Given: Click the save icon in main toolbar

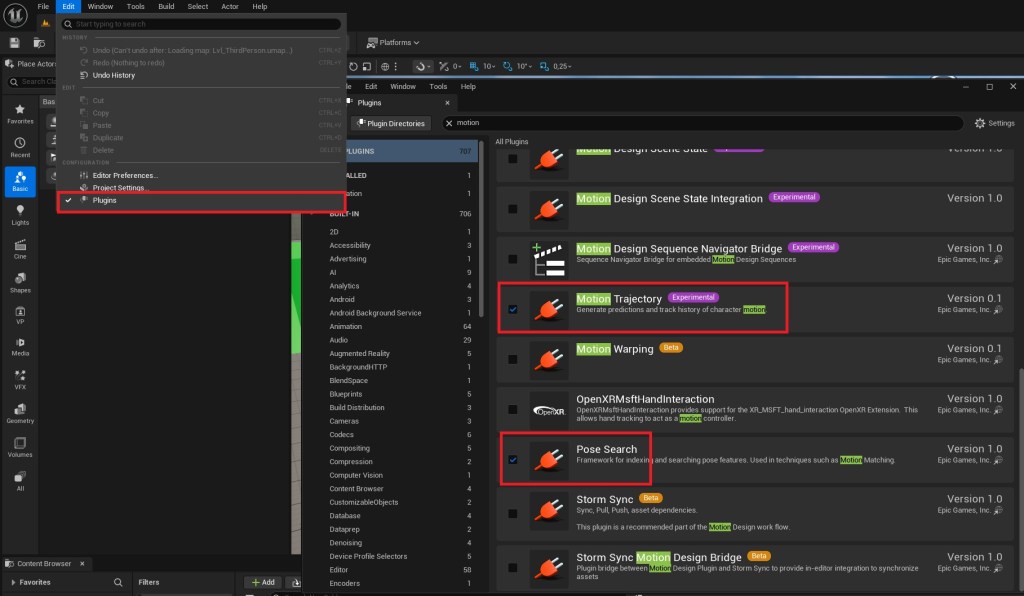Looking at the screenshot, I should point(15,43).
